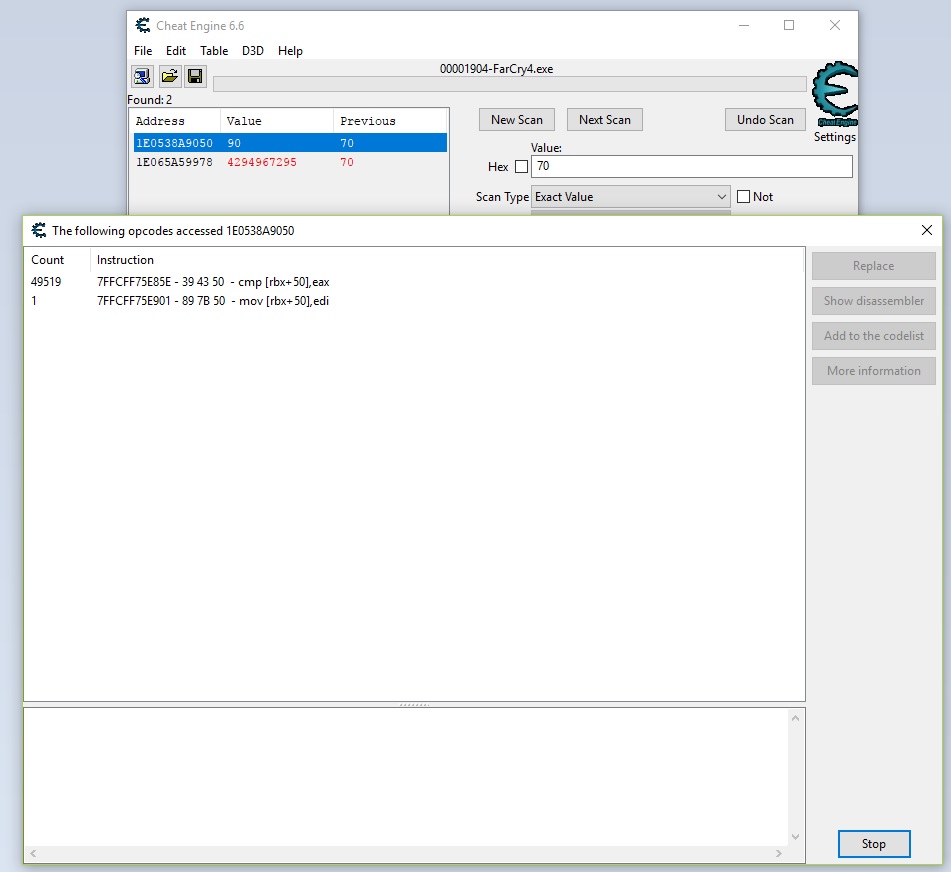The width and height of the screenshot is (951, 872).
Task: Close the opcodes accessed dialog
Action: coord(927,230)
